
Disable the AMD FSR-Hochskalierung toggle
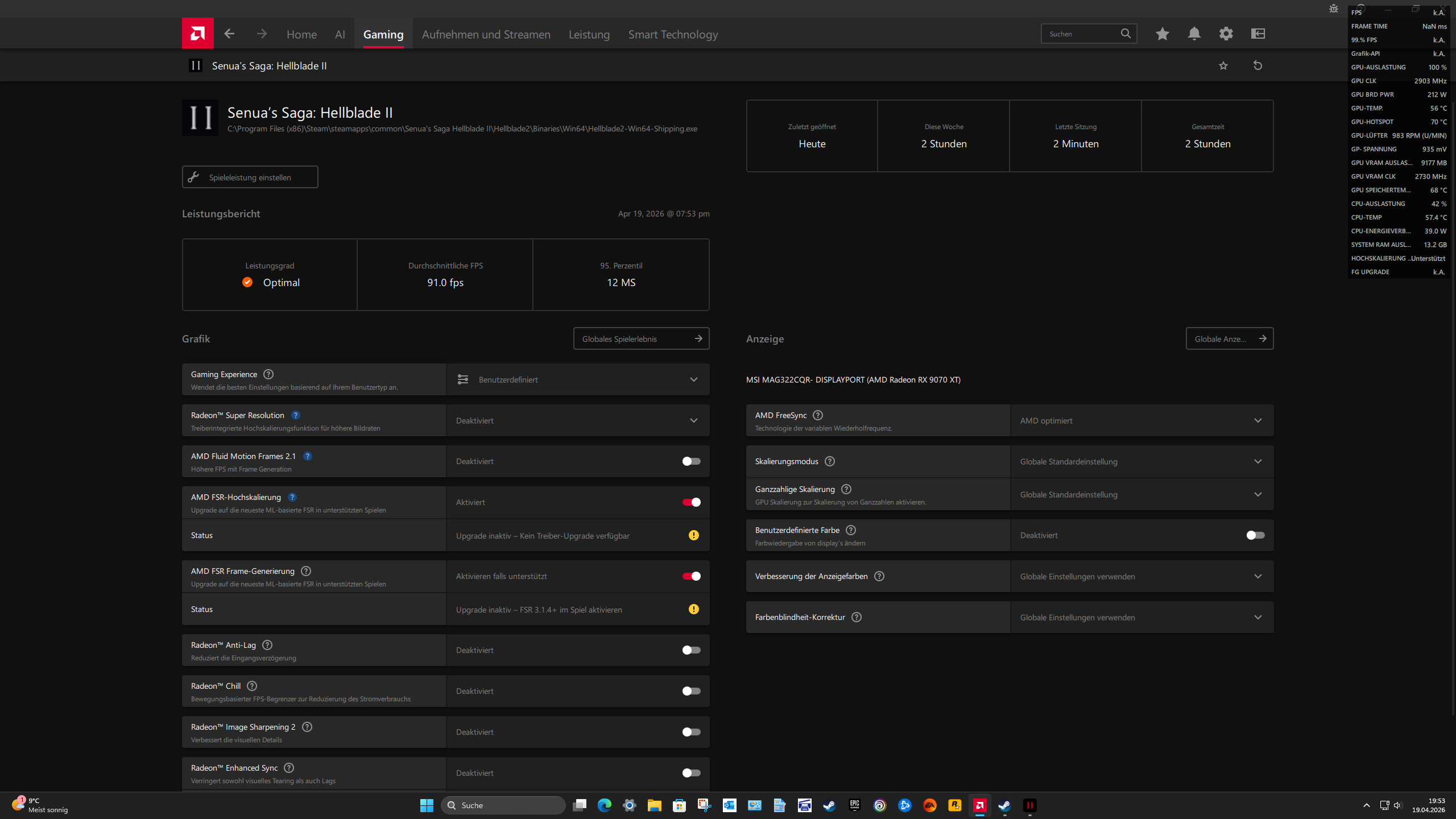(x=690, y=502)
